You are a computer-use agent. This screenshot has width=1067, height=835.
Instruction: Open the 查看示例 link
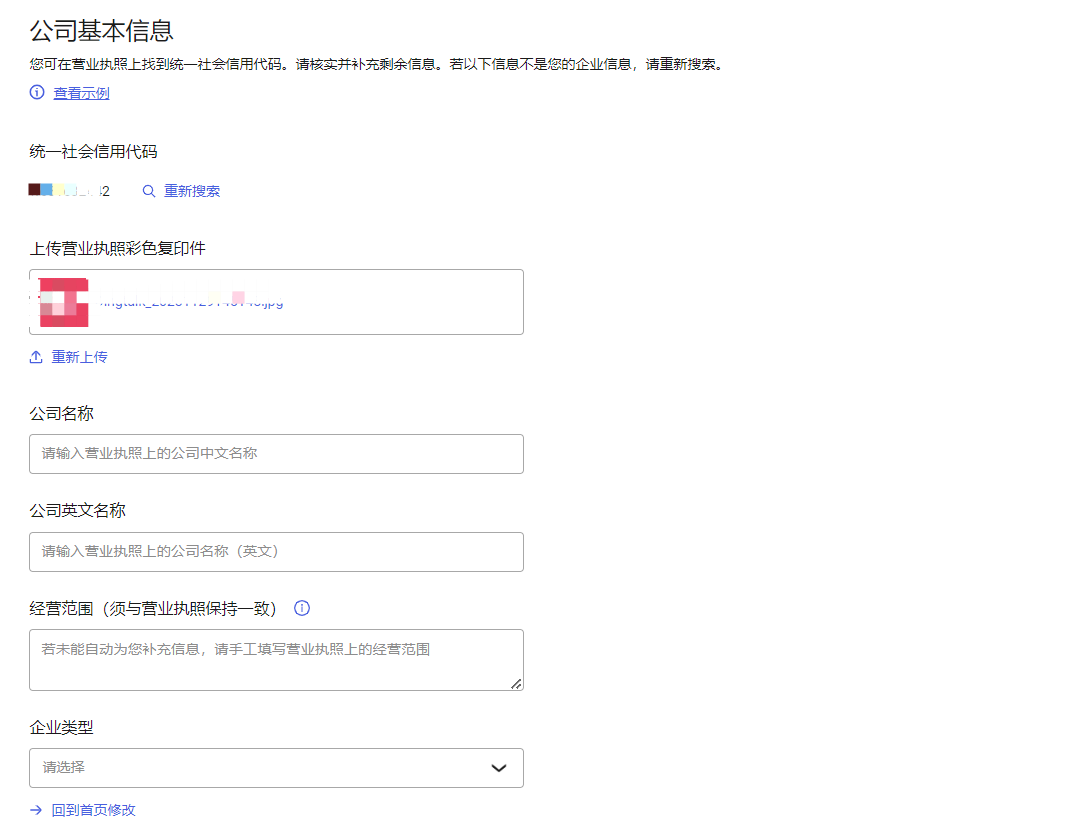coord(81,93)
